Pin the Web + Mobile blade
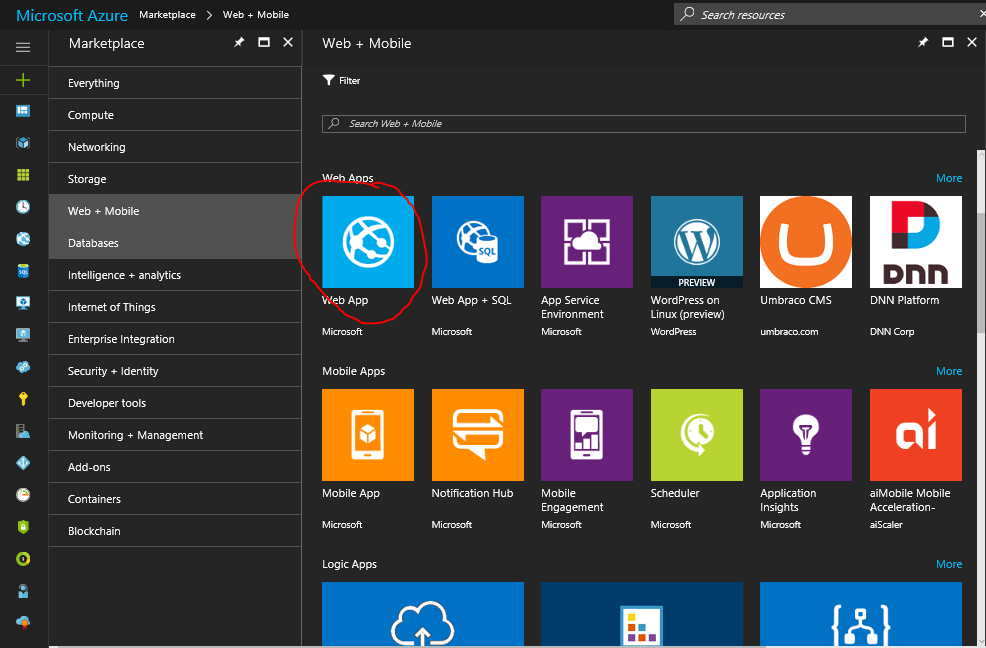This screenshot has width=986, height=648. [922, 43]
